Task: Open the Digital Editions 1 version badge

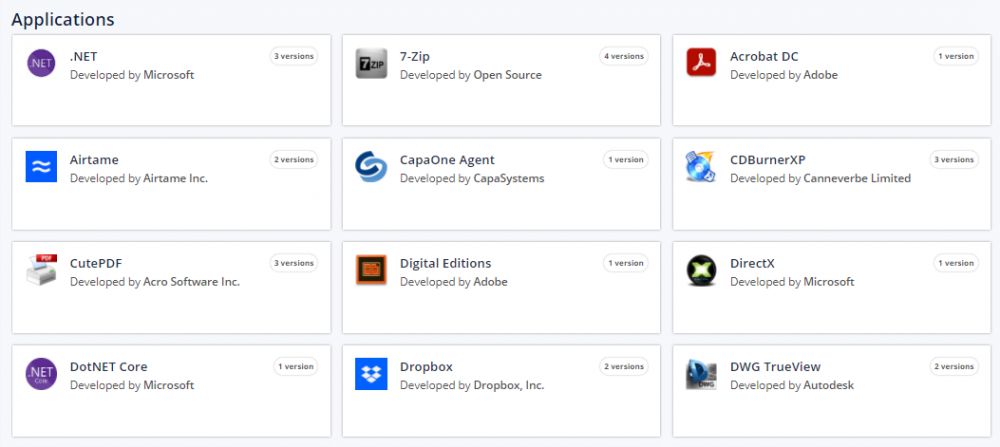Action: coord(626,263)
